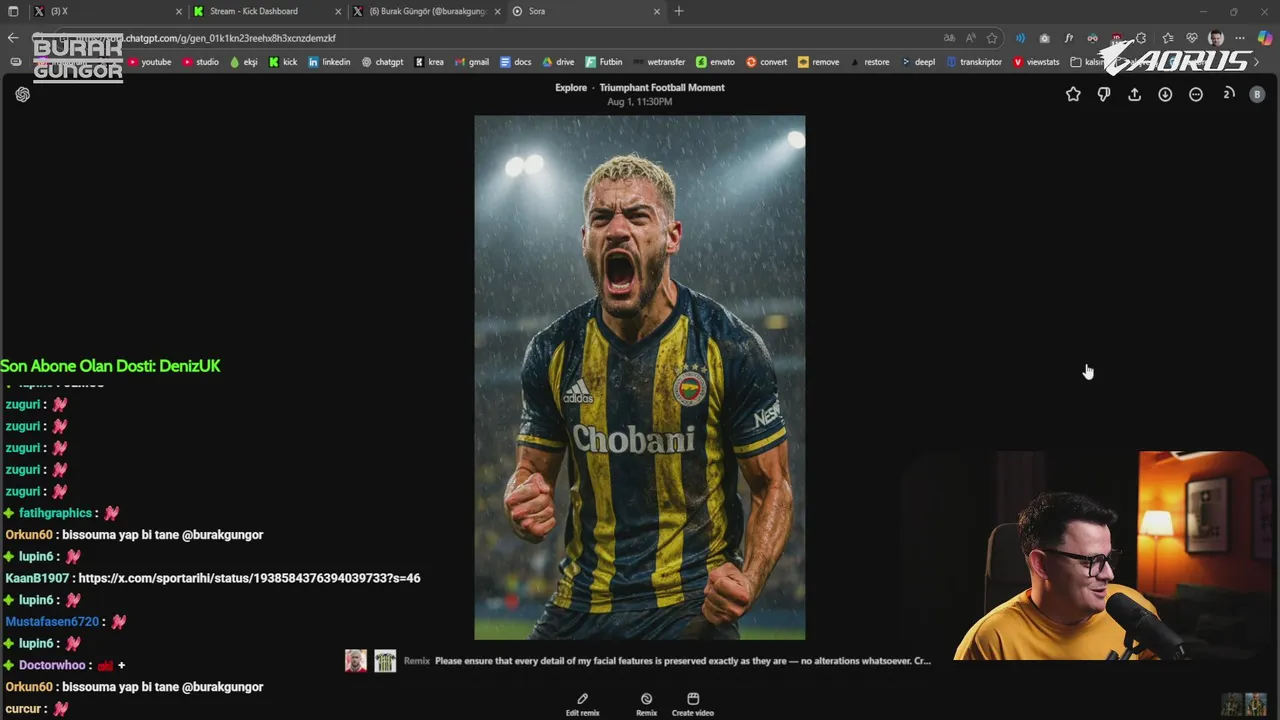The image size is (1280, 720).
Task: Open the envato bookmark
Action: click(715, 62)
